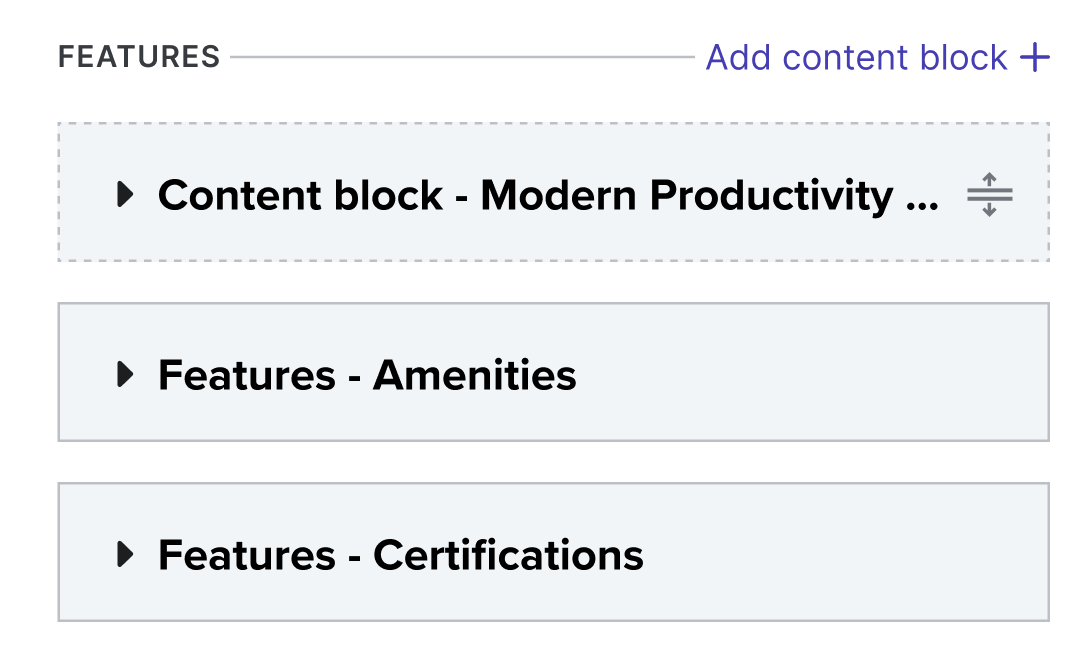The image size is (1088, 660).
Task: Click the divider line next to FEATURES
Action: [460, 58]
